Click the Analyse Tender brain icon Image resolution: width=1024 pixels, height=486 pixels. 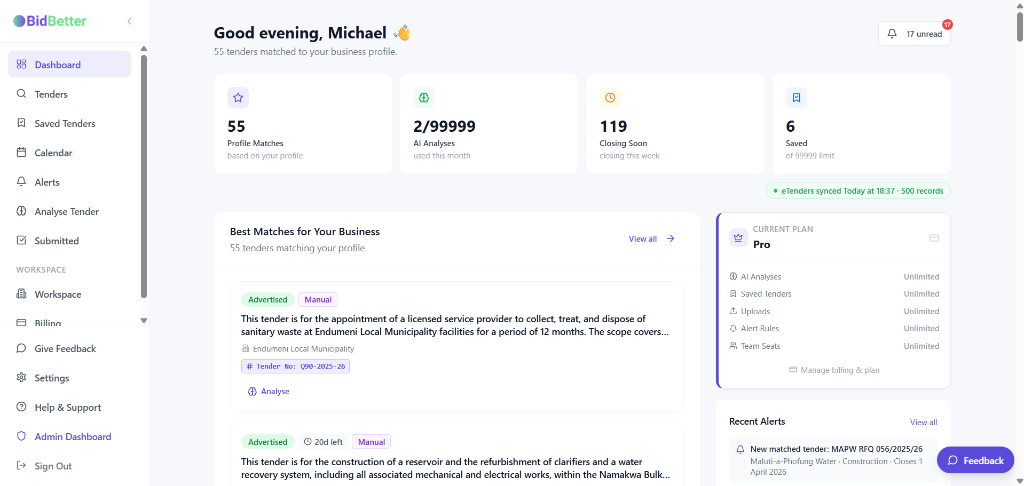[21, 212]
